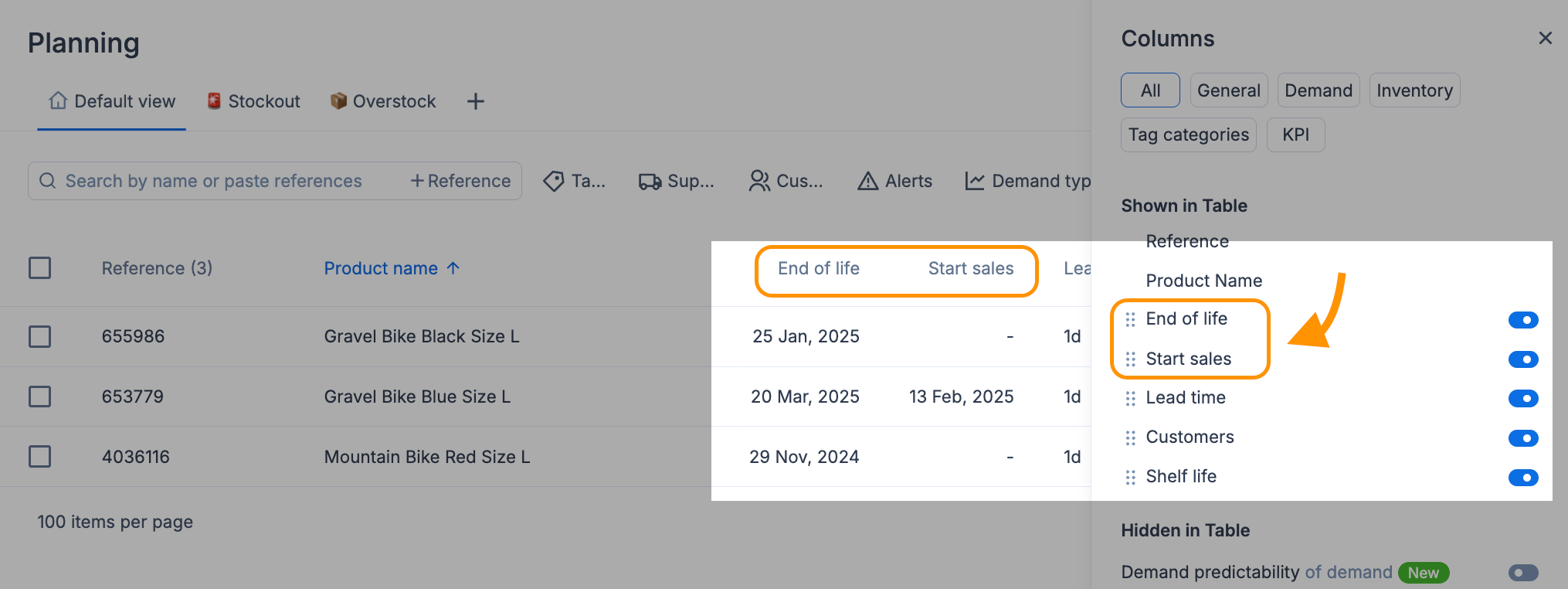The height and width of the screenshot is (589, 1568).
Task: Switch to the Stockout view tab
Action: [x=254, y=101]
